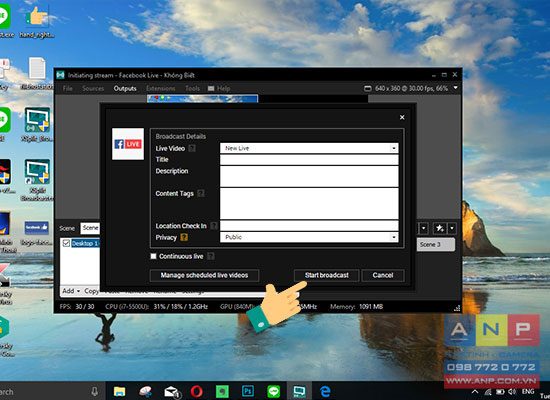This screenshot has height=400, width=550.
Task: Select the Scene 3 button
Action: pyautogui.click(x=436, y=244)
